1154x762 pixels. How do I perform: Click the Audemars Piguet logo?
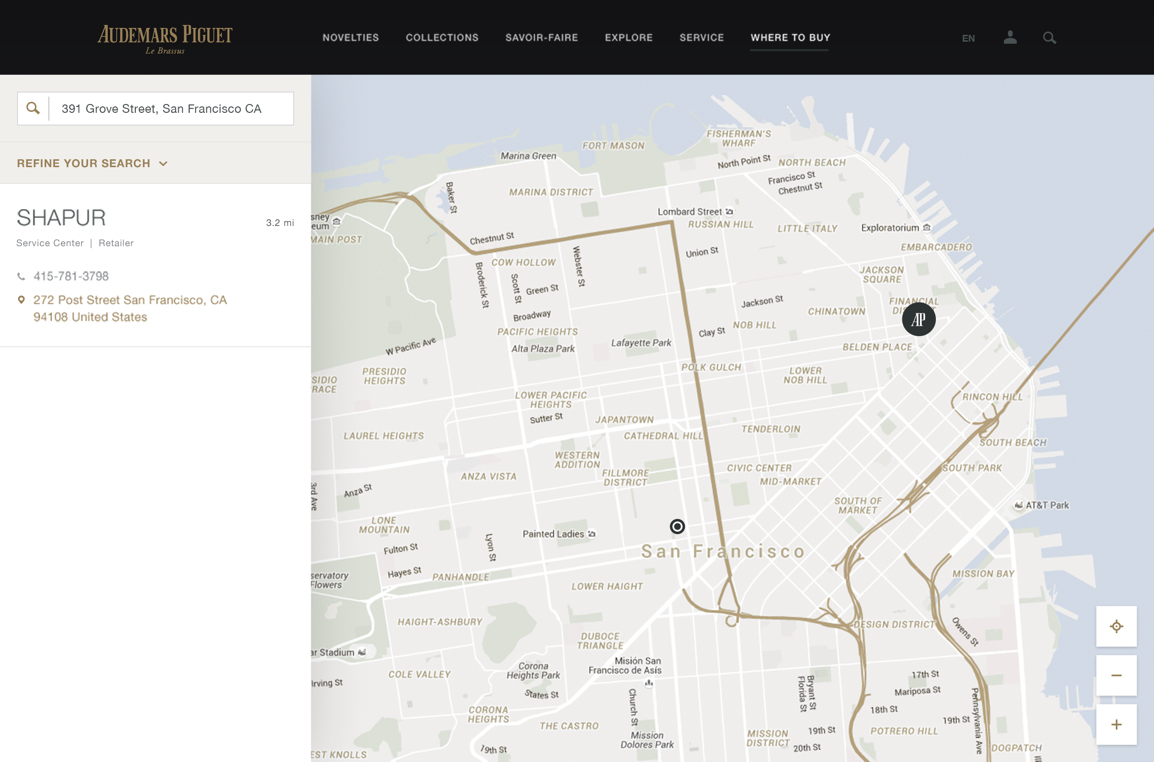point(165,38)
